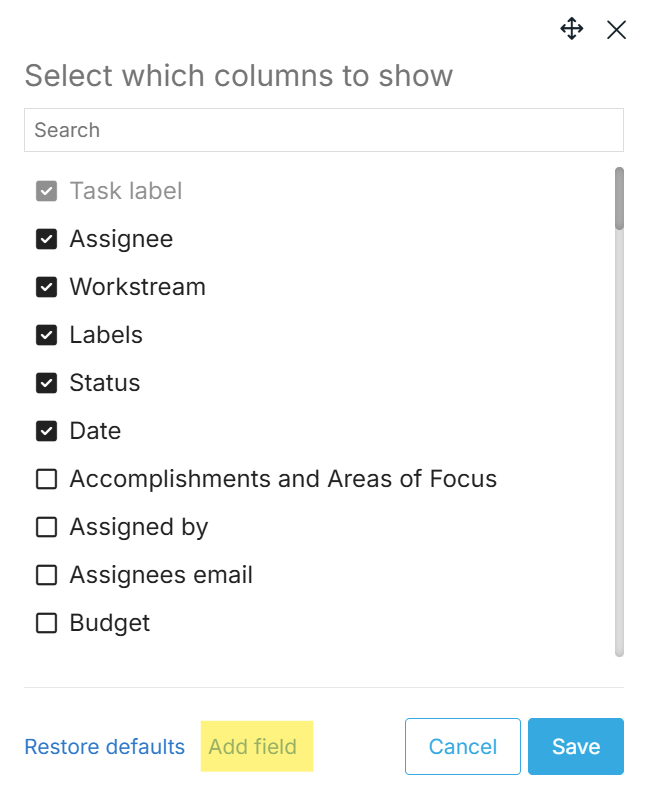This screenshot has height=804, width=651.
Task: Disable the Labels column checkbox
Action: pyautogui.click(x=46, y=335)
